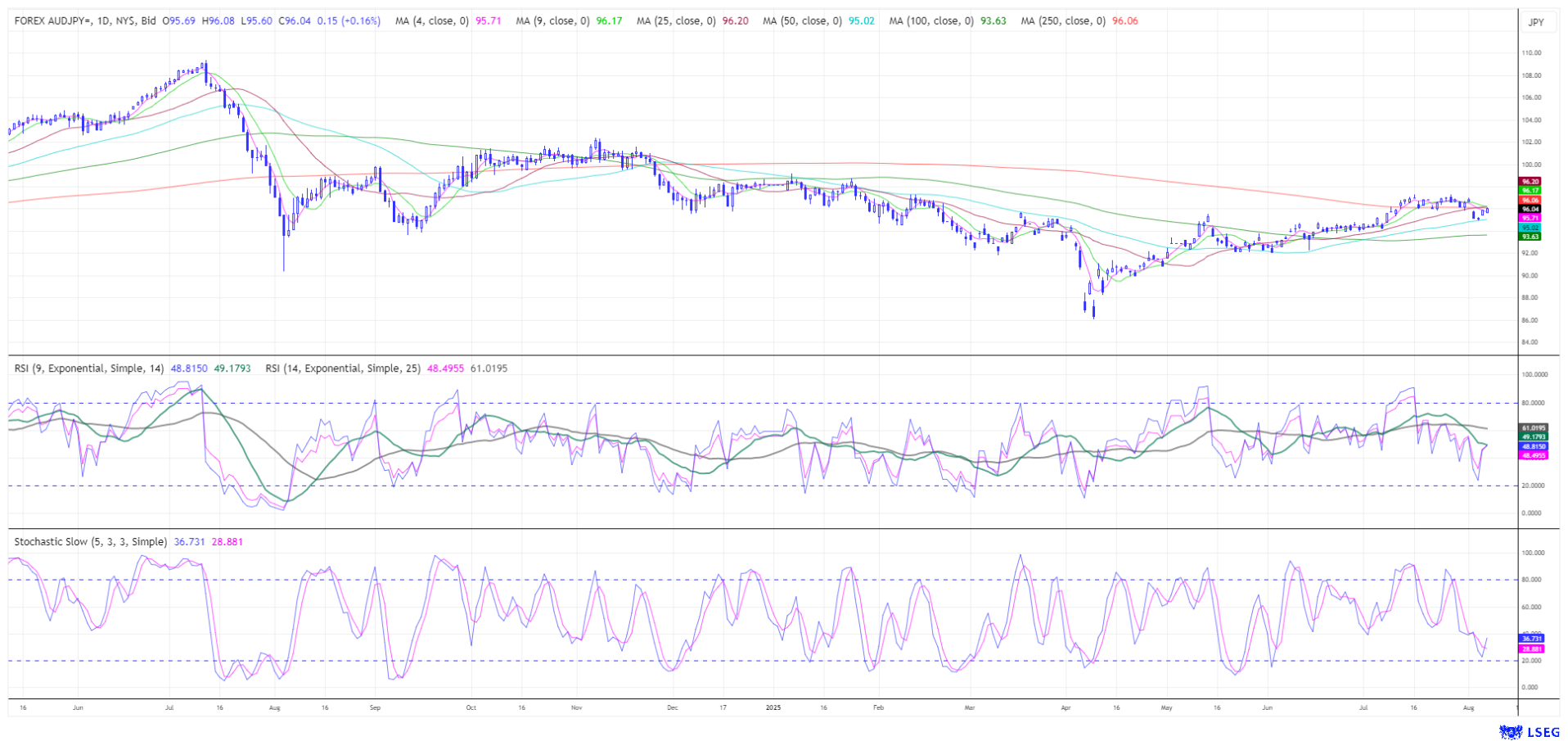Click the MA (250, close, 0) legend
This screenshot has height=741, width=1568.
coord(1062,21)
